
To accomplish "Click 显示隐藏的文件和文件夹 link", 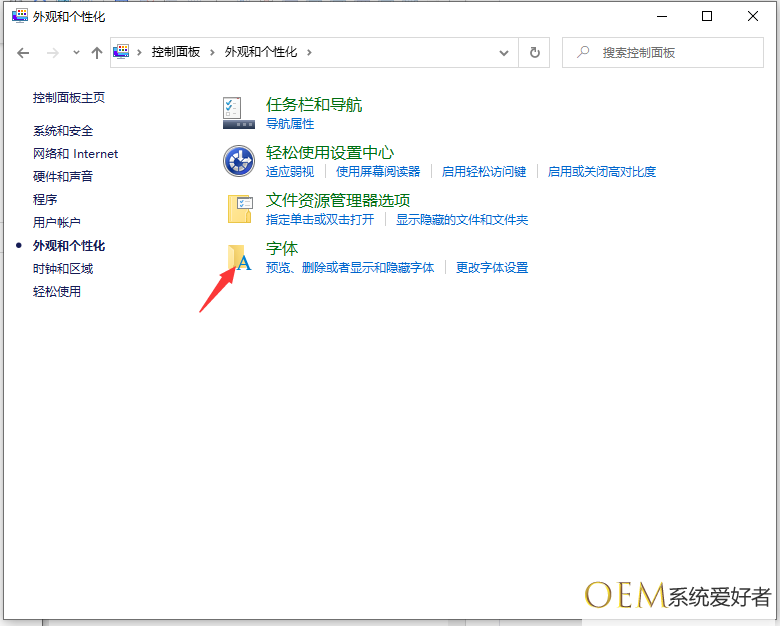I will point(462,220).
